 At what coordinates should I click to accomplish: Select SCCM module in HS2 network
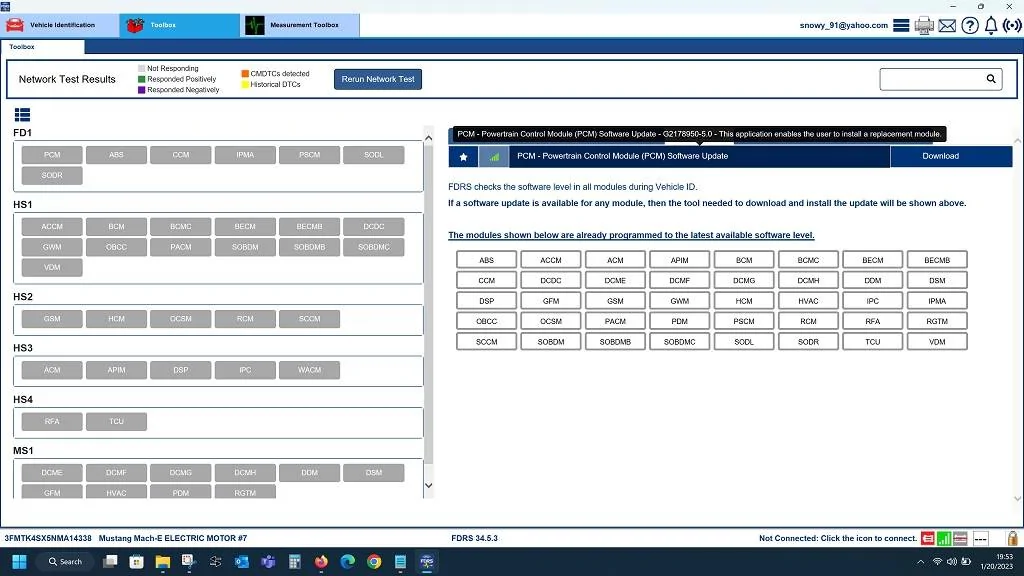click(x=310, y=319)
